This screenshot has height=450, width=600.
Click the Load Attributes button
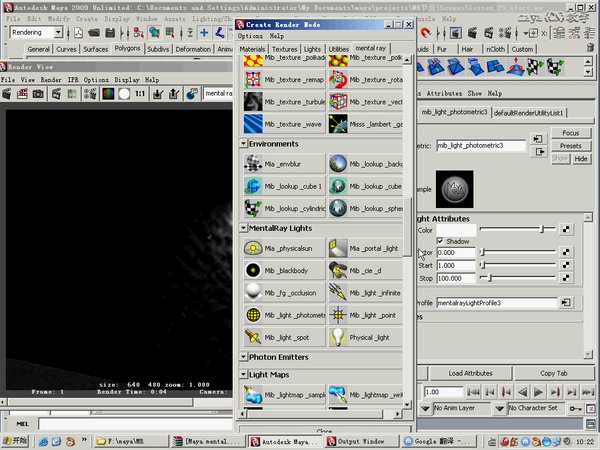pos(470,373)
